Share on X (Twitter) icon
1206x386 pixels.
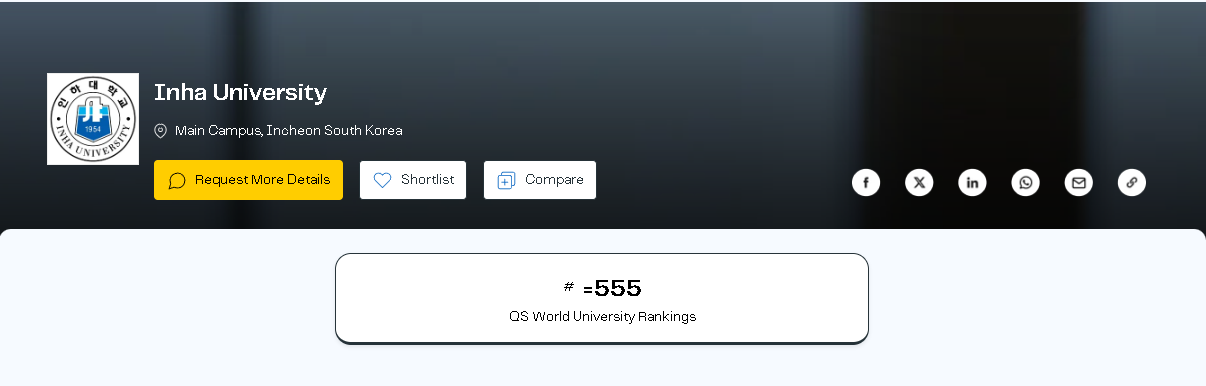[x=919, y=182]
